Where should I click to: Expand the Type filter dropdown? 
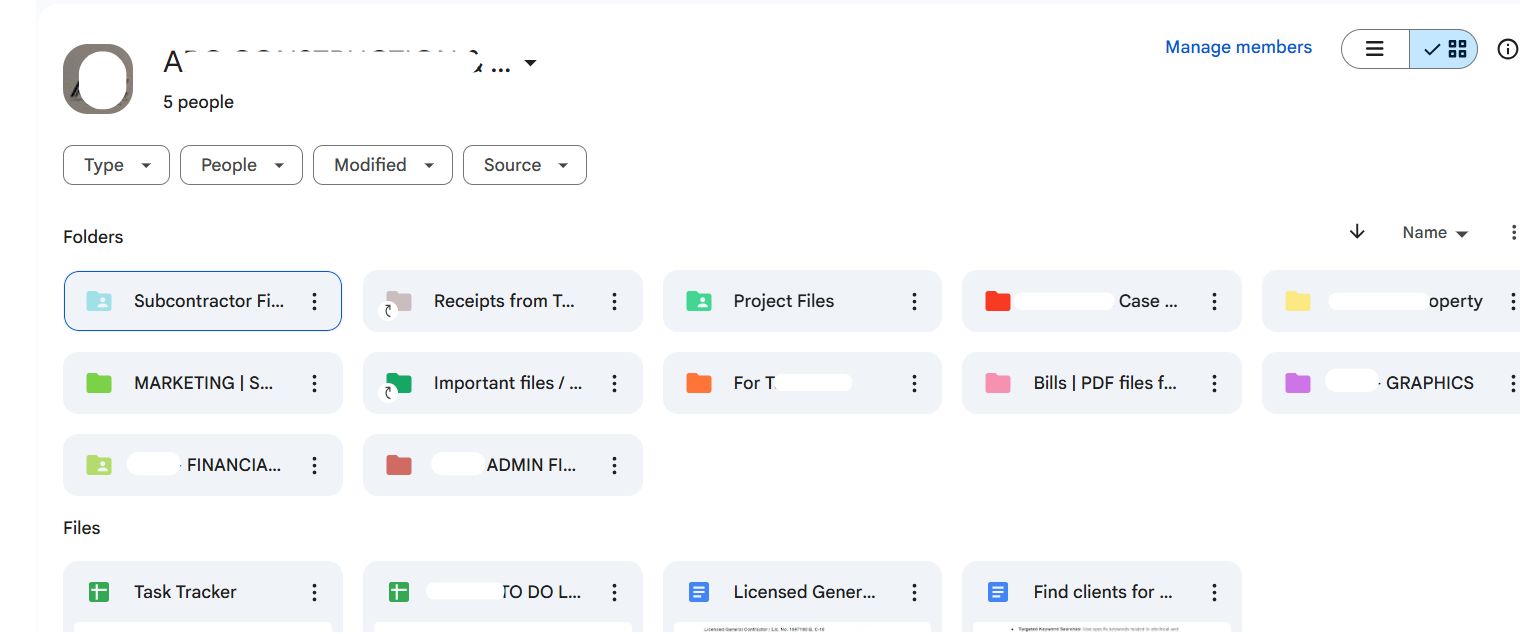pos(116,165)
